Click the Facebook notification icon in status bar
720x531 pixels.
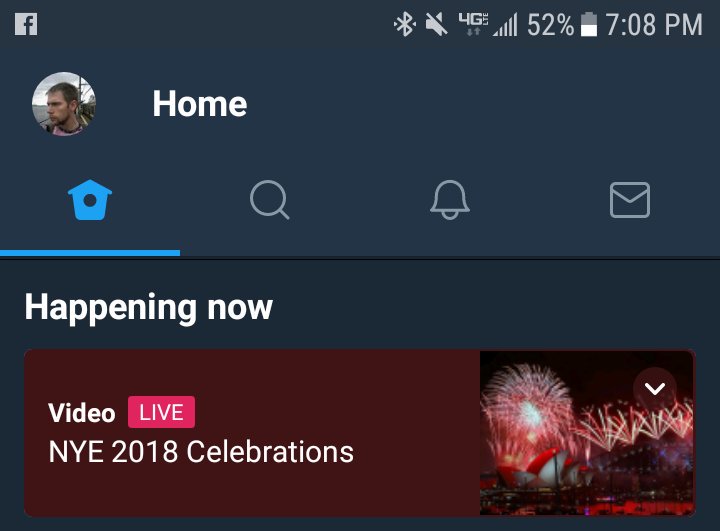coord(26,24)
